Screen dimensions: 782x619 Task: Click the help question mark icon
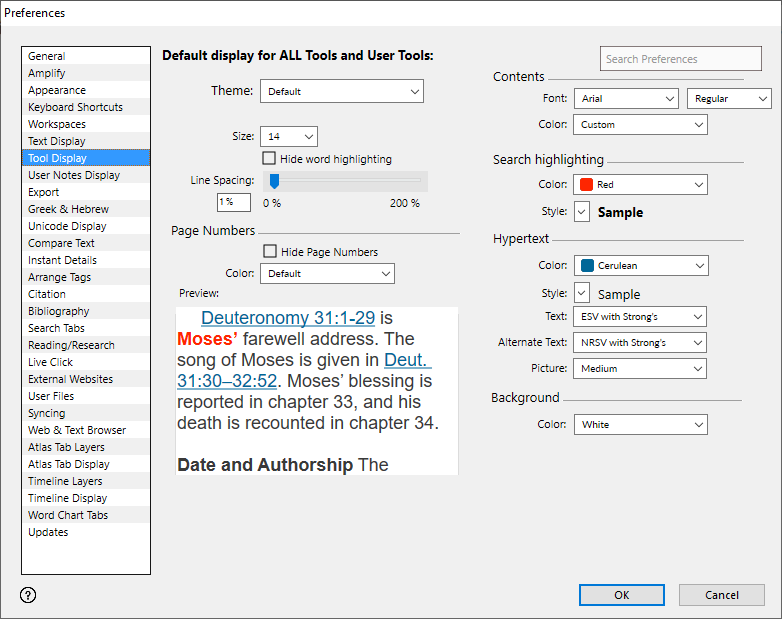[x=28, y=595]
